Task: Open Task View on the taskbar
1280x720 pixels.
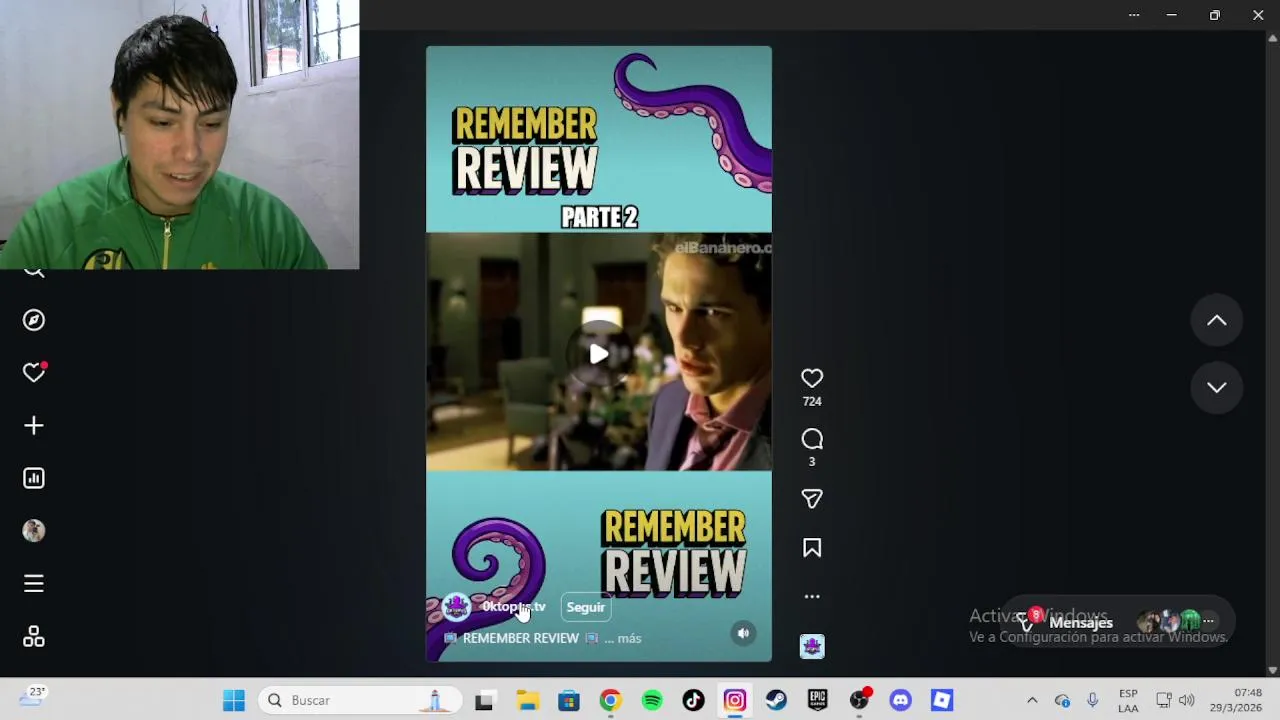Action: point(484,700)
